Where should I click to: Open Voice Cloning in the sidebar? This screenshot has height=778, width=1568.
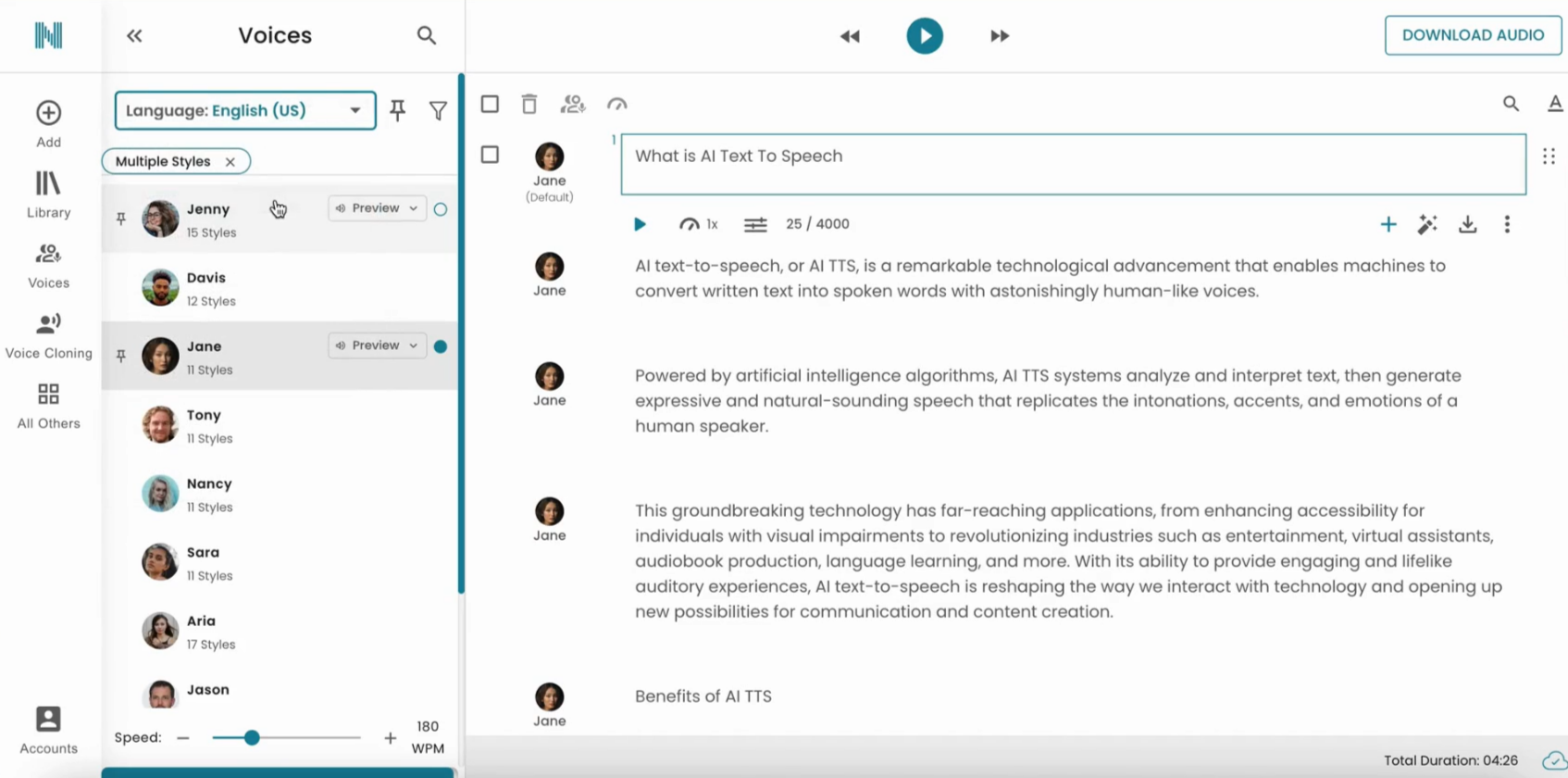coord(49,335)
